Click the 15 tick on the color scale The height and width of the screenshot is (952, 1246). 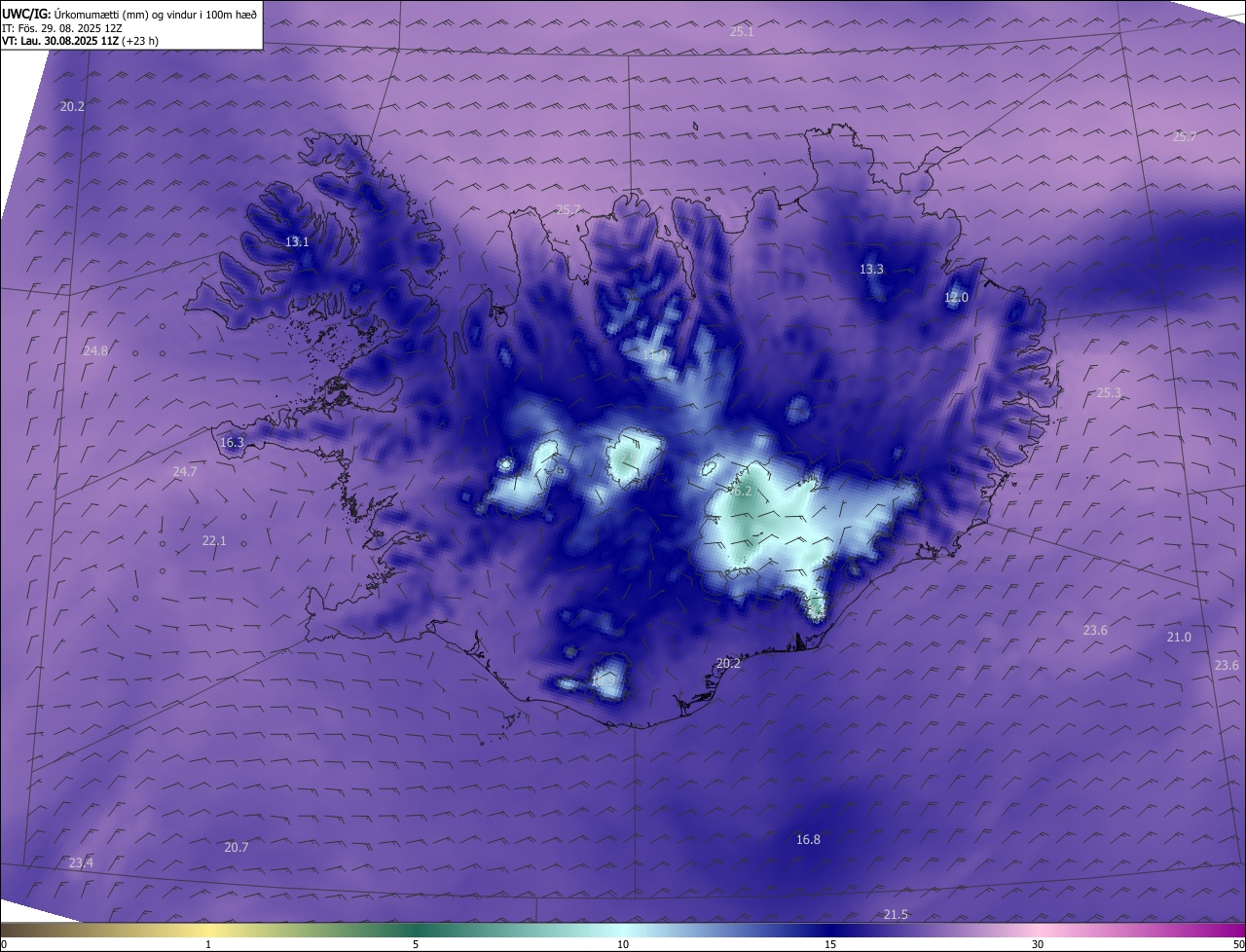[830, 945]
